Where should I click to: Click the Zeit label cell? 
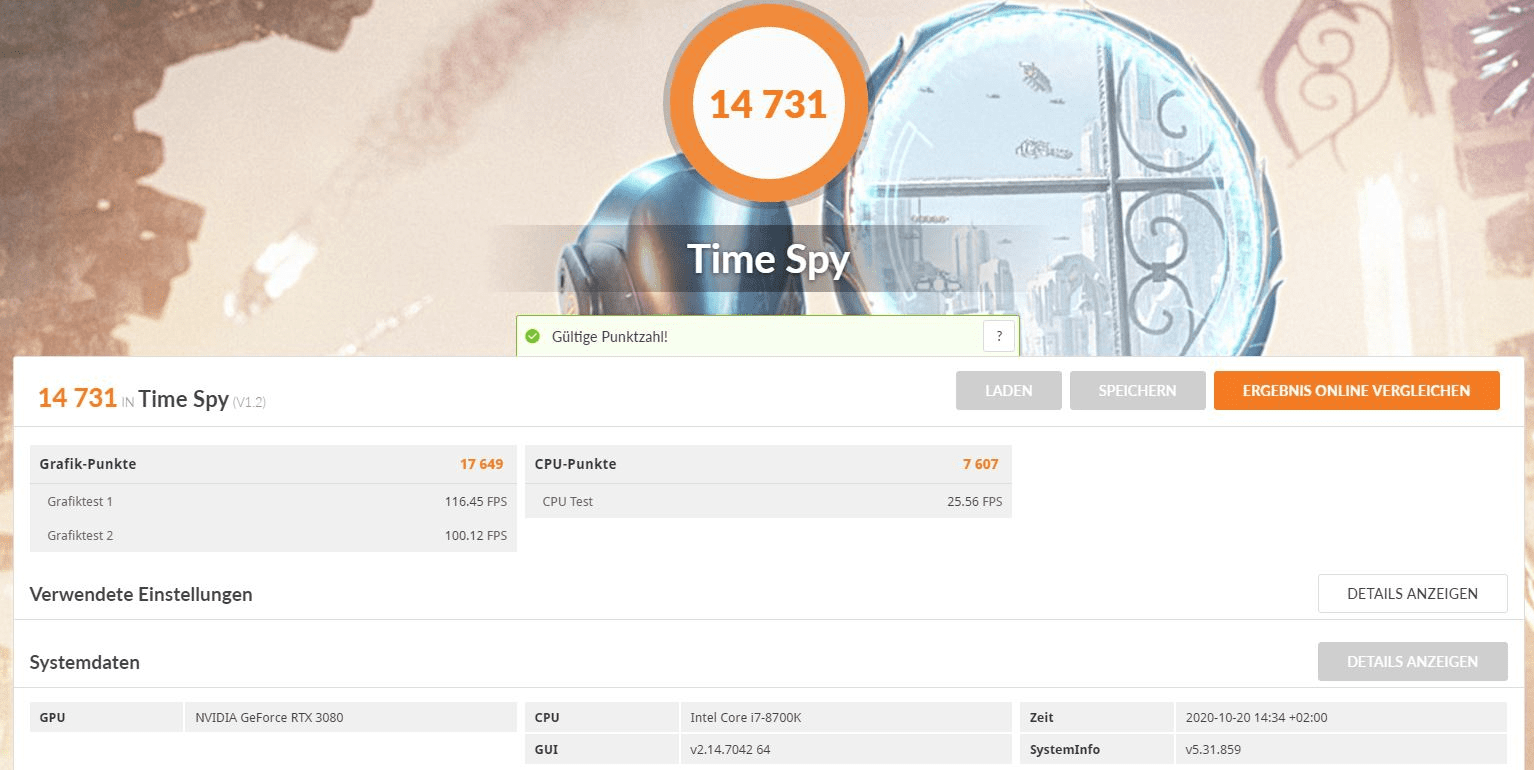point(1097,717)
